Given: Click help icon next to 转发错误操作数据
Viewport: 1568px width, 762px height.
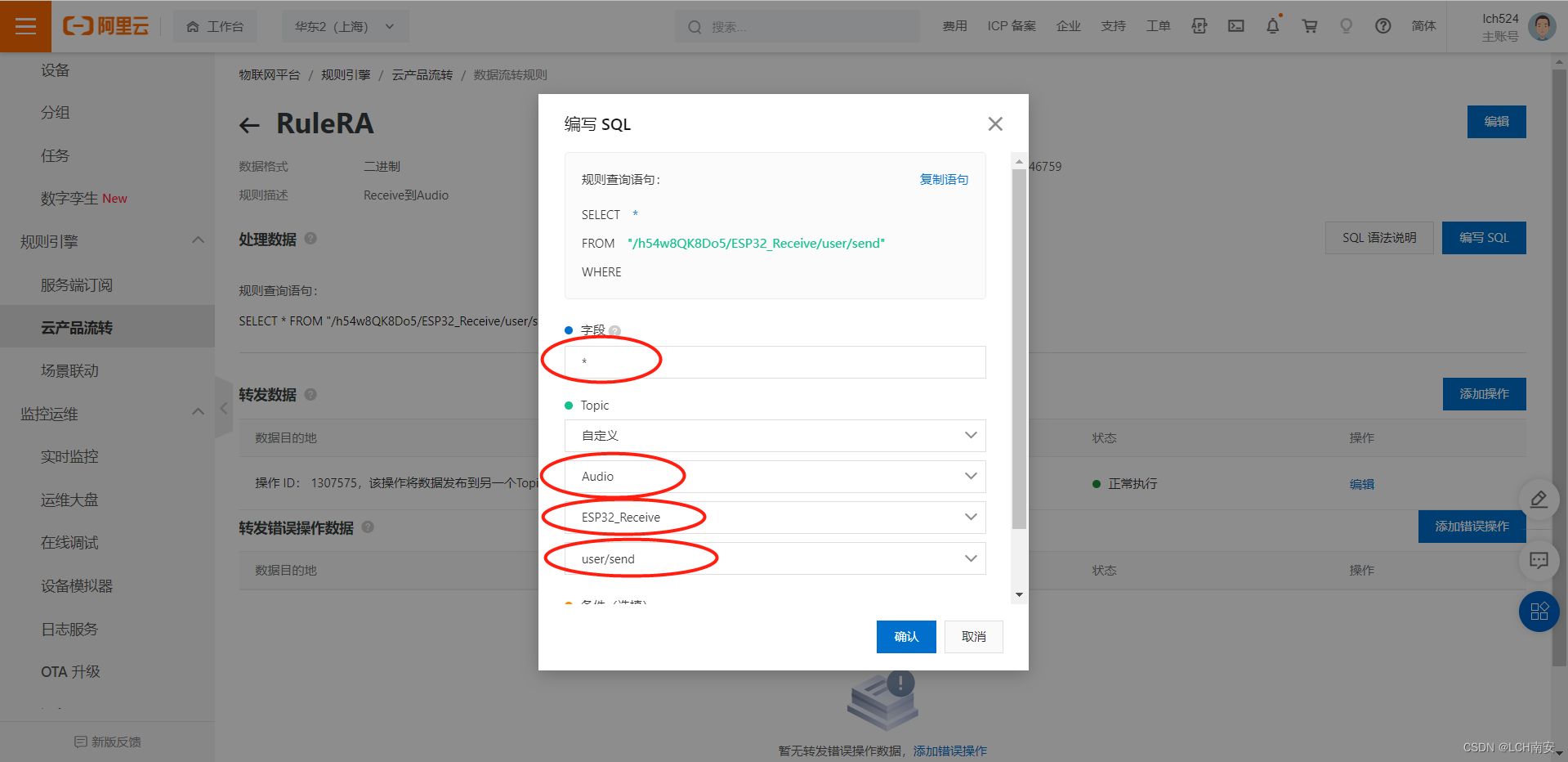Looking at the screenshot, I should click(368, 527).
